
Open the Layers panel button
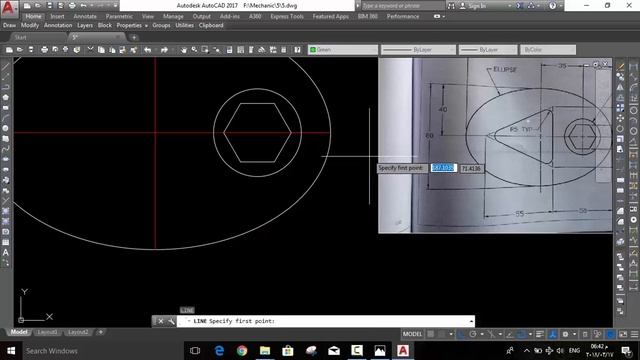pyautogui.click(x=85, y=25)
